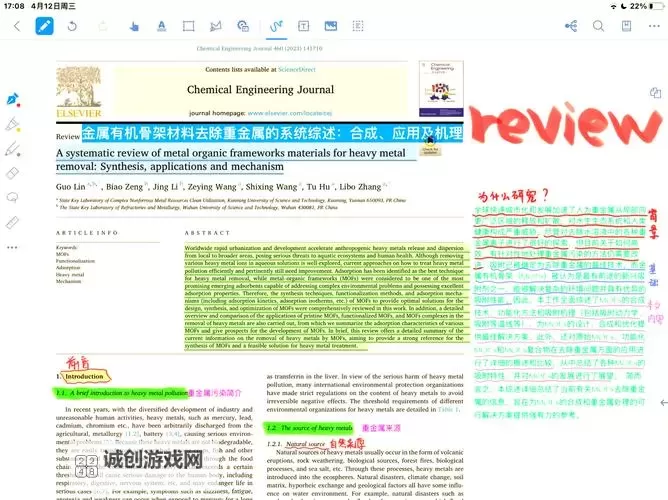This screenshot has width=668, height=500.
Task: Open the lasso cut tool
Action: [x=216, y=26]
